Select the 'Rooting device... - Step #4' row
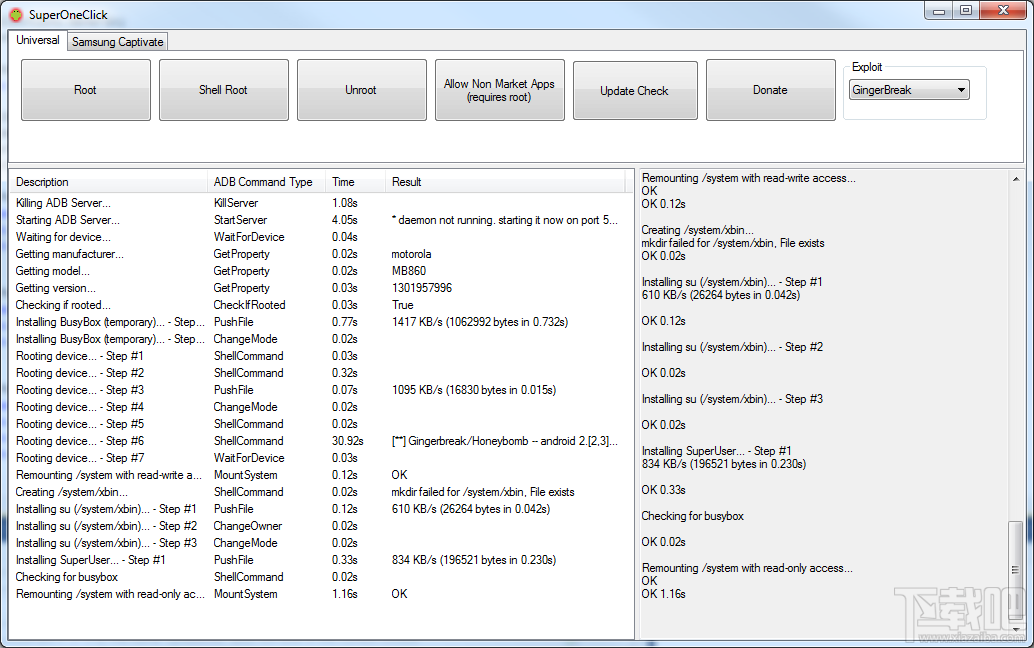The width and height of the screenshot is (1034, 648). [x=319, y=407]
